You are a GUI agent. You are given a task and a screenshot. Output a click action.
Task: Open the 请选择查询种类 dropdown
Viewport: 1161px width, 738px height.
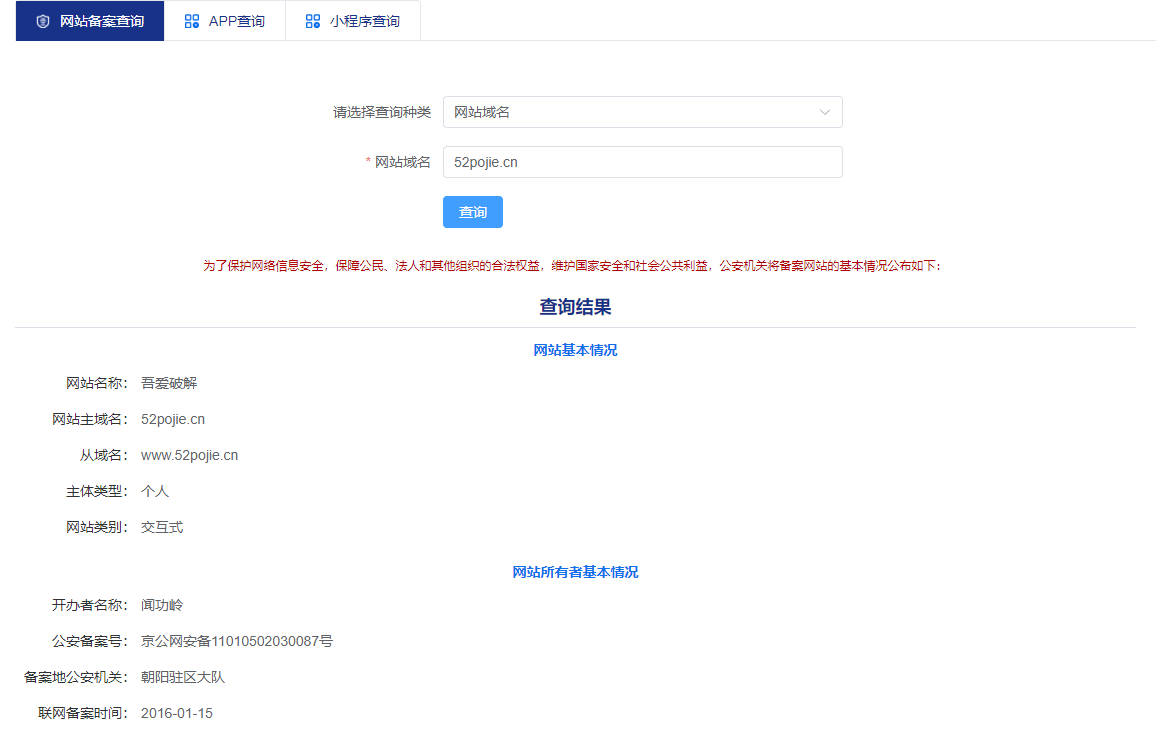(x=643, y=112)
